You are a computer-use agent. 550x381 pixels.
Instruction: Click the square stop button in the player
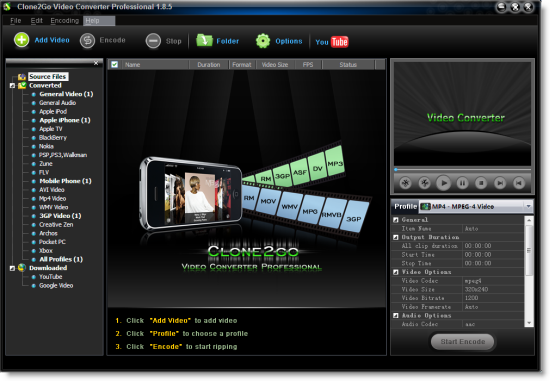point(481,183)
